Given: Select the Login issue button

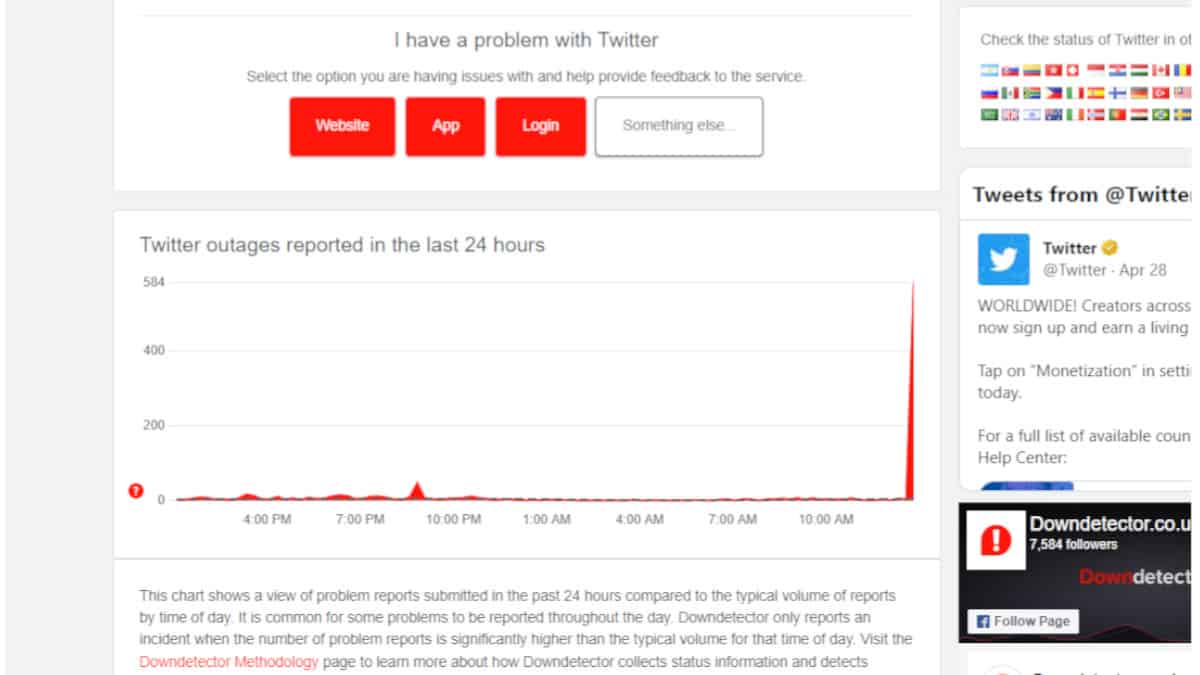Looking at the screenshot, I should [x=540, y=126].
